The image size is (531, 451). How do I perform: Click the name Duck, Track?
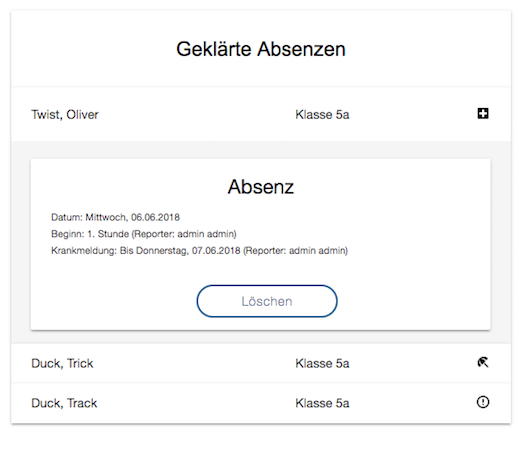(64, 403)
